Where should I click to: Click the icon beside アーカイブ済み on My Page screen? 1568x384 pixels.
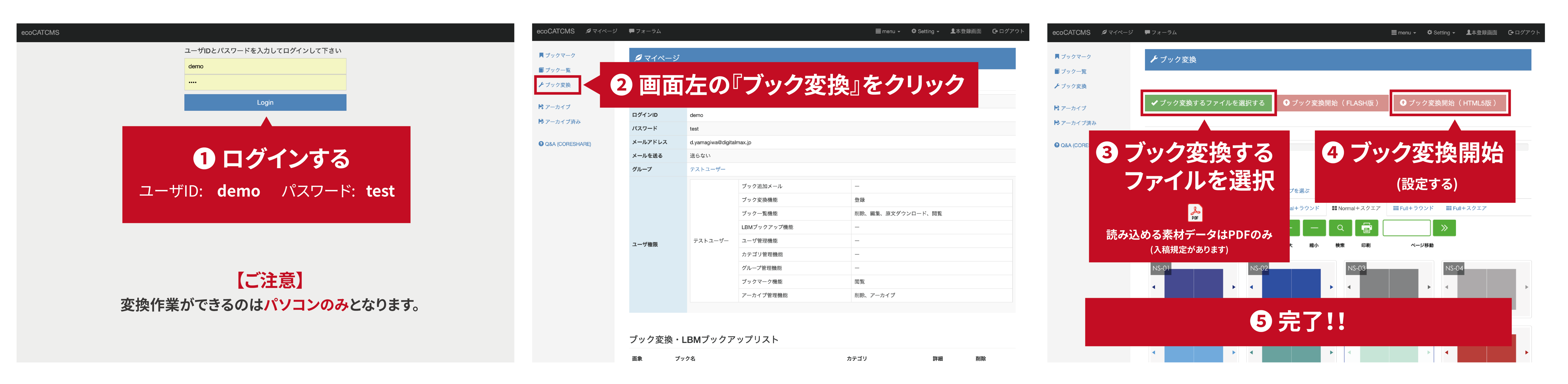coord(541,122)
